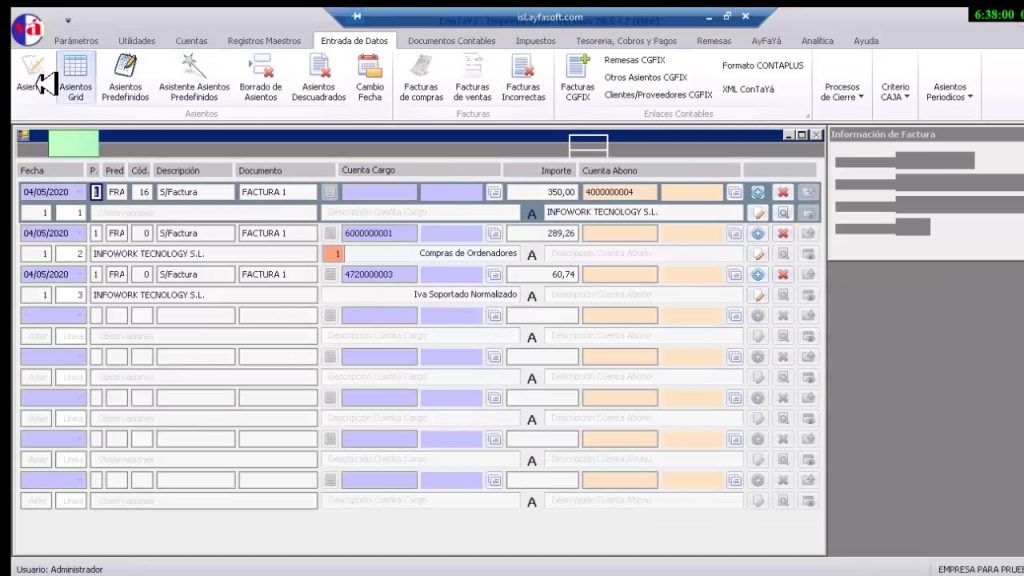Screen dimensions: 1024x576
Task: Toggle the 'A' marker next to INFOWORK description
Action: coord(531,212)
